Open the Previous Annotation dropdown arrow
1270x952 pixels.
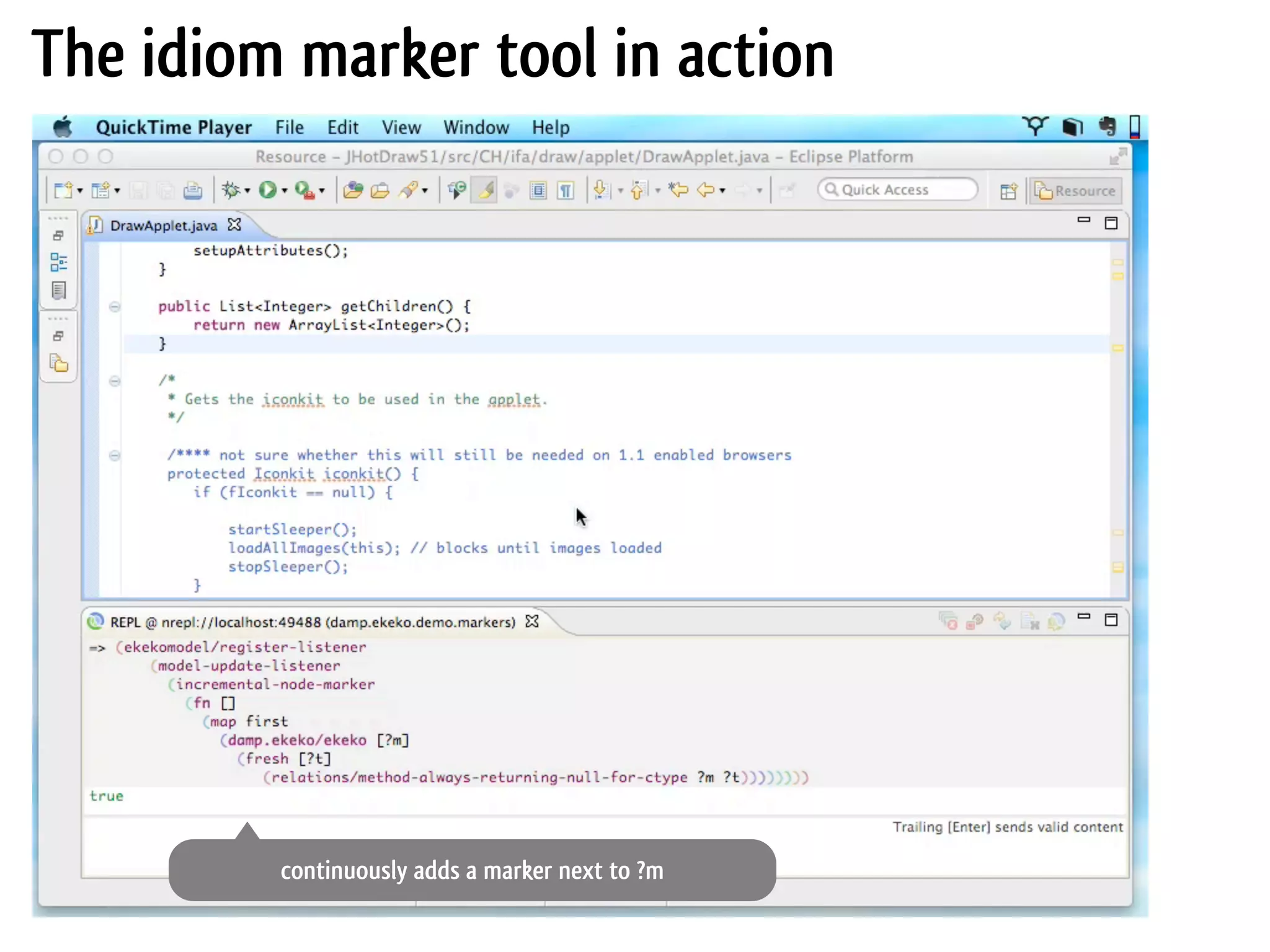tap(657, 191)
